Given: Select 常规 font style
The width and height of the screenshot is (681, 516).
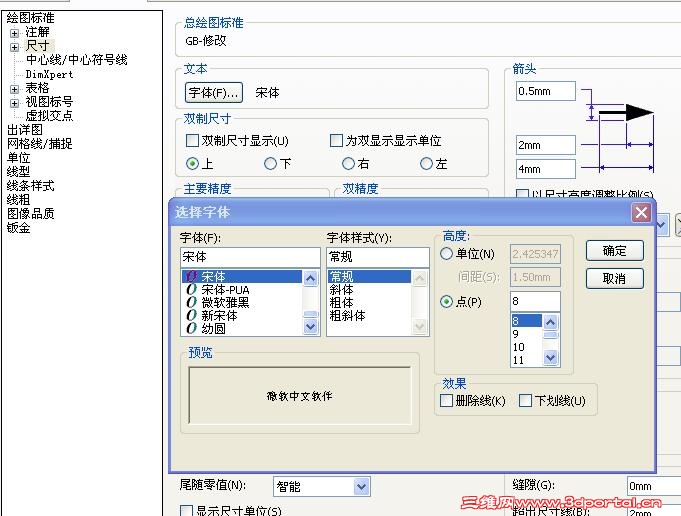Looking at the screenshot, I should (x=369, y=276).
